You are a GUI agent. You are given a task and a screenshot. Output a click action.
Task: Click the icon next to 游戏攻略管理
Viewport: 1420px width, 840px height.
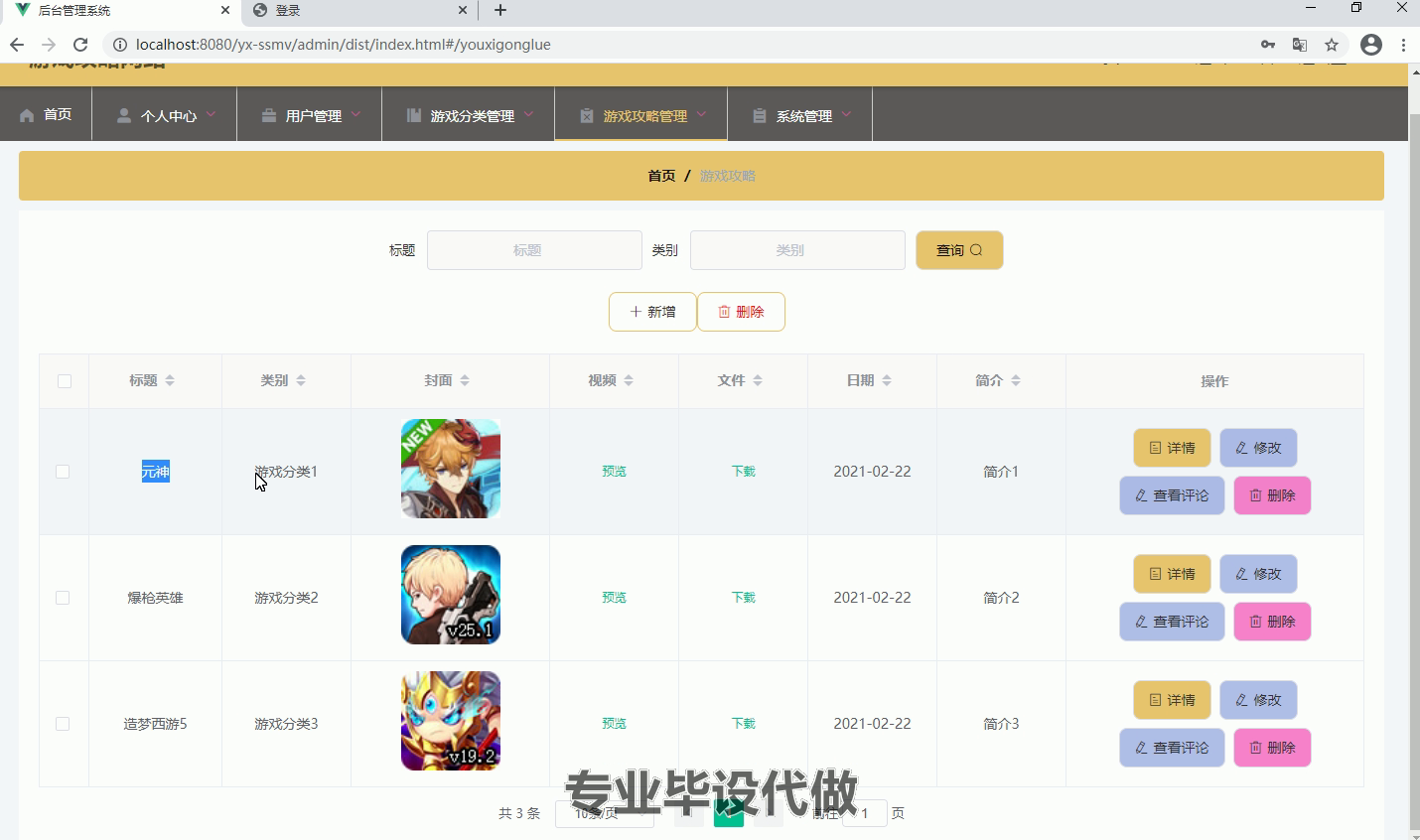pyautogui.click(x=587, y=115)
